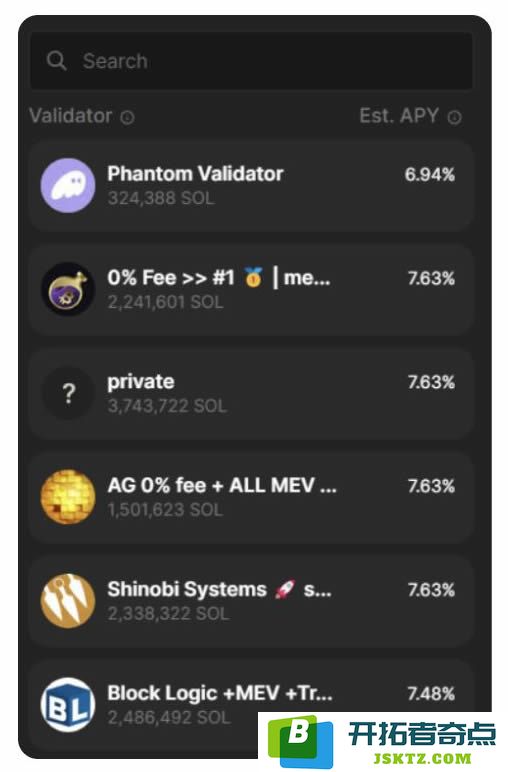This screenshot has height=772, width=508.
Task: Click the question mark private avatar
Action: [x=67, y=393]
